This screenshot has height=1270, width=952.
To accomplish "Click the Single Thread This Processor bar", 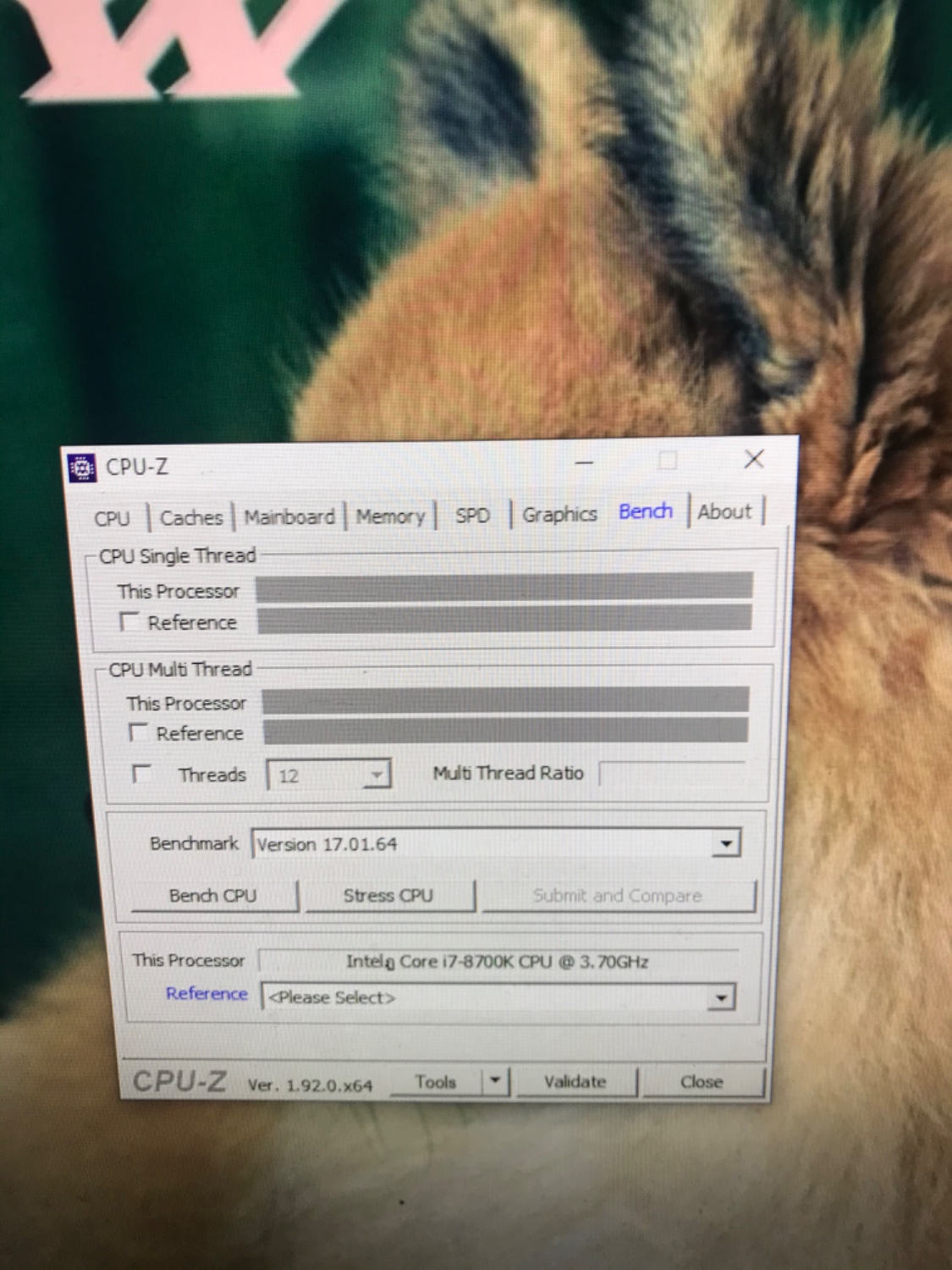I will coord(504,587).
